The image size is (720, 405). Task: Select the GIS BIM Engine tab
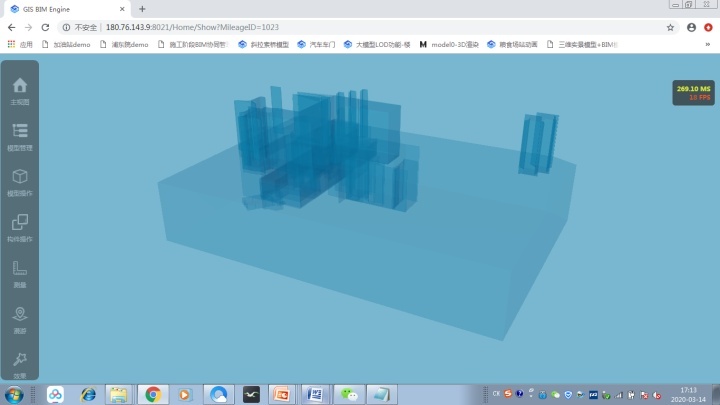(x=68, y=9)
